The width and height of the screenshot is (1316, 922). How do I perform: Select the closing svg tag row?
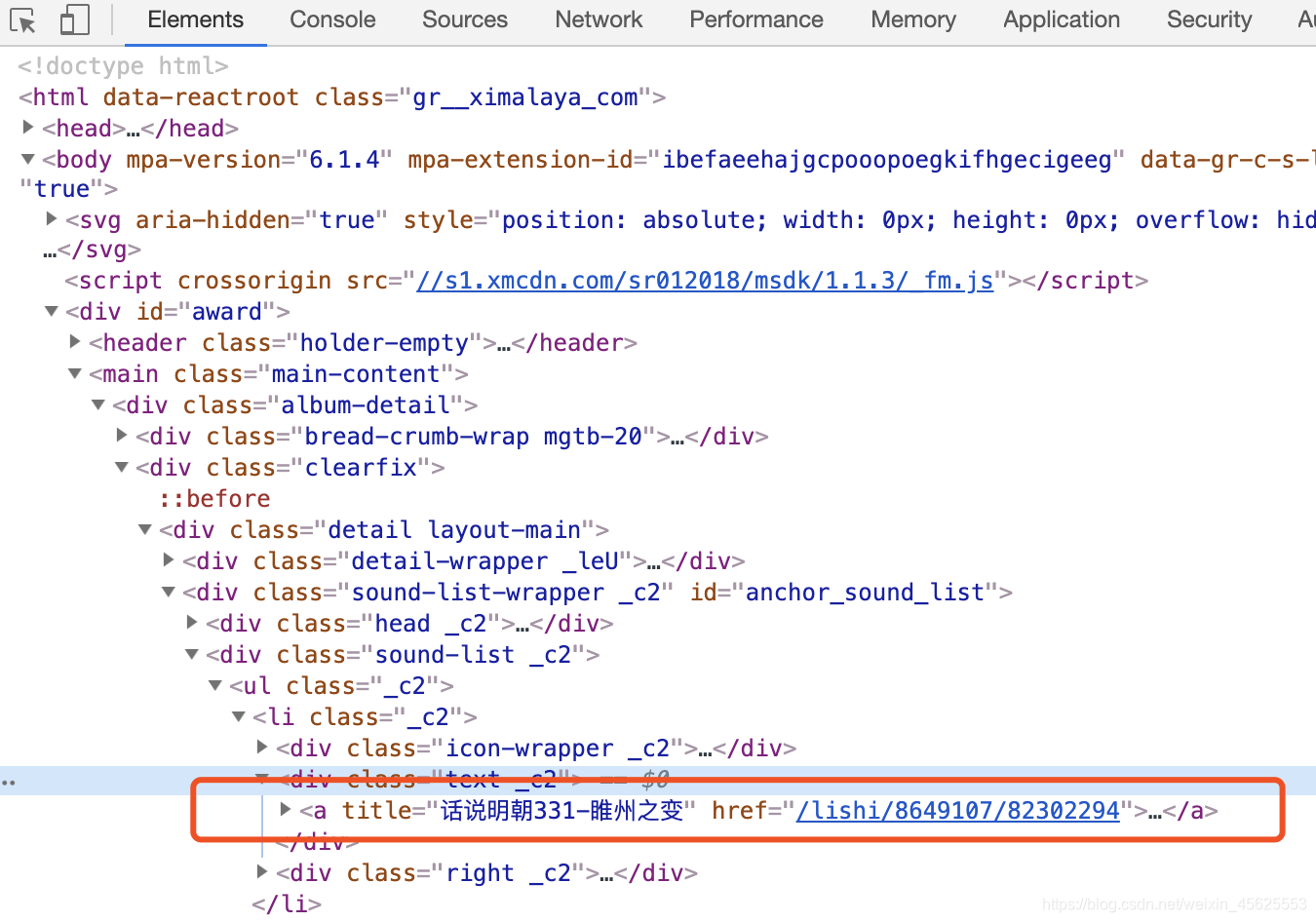click(x=92, y=250)
